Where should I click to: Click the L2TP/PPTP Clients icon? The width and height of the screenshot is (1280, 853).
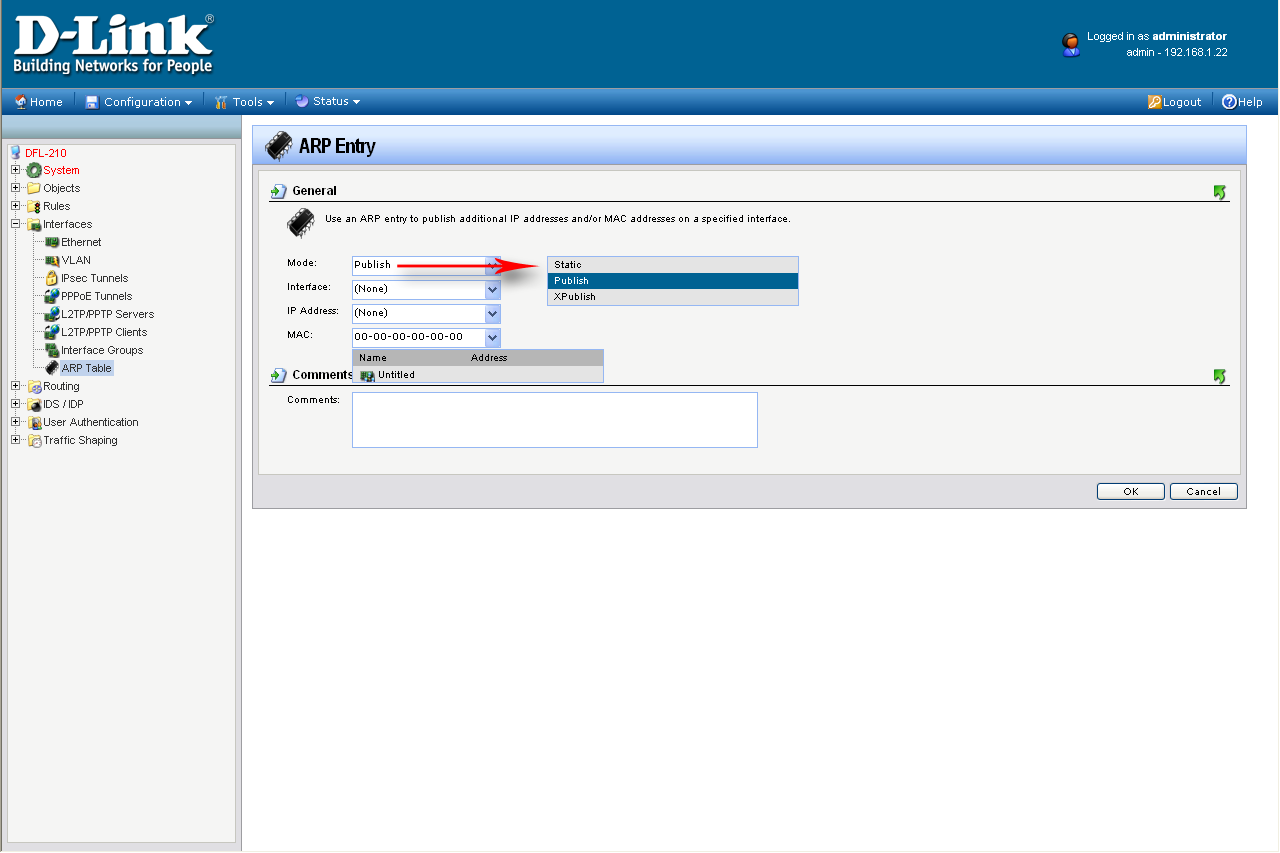point(52,332)
